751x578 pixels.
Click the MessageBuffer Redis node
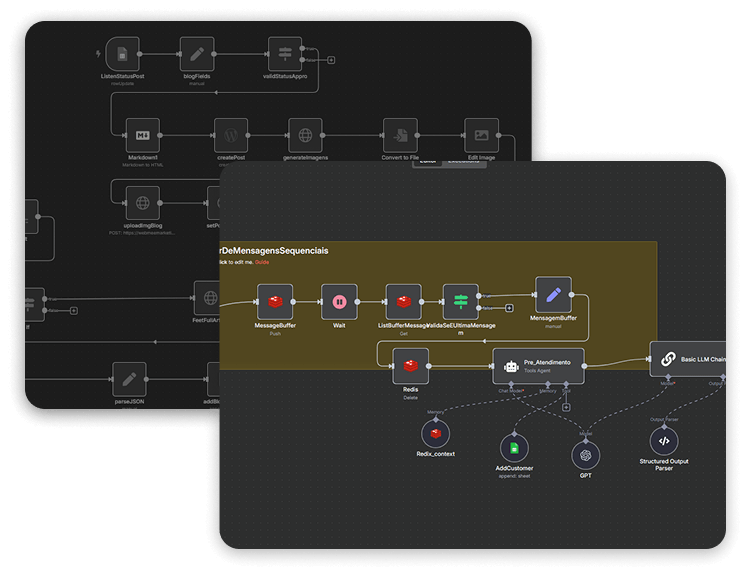click(x=275, y=301)
